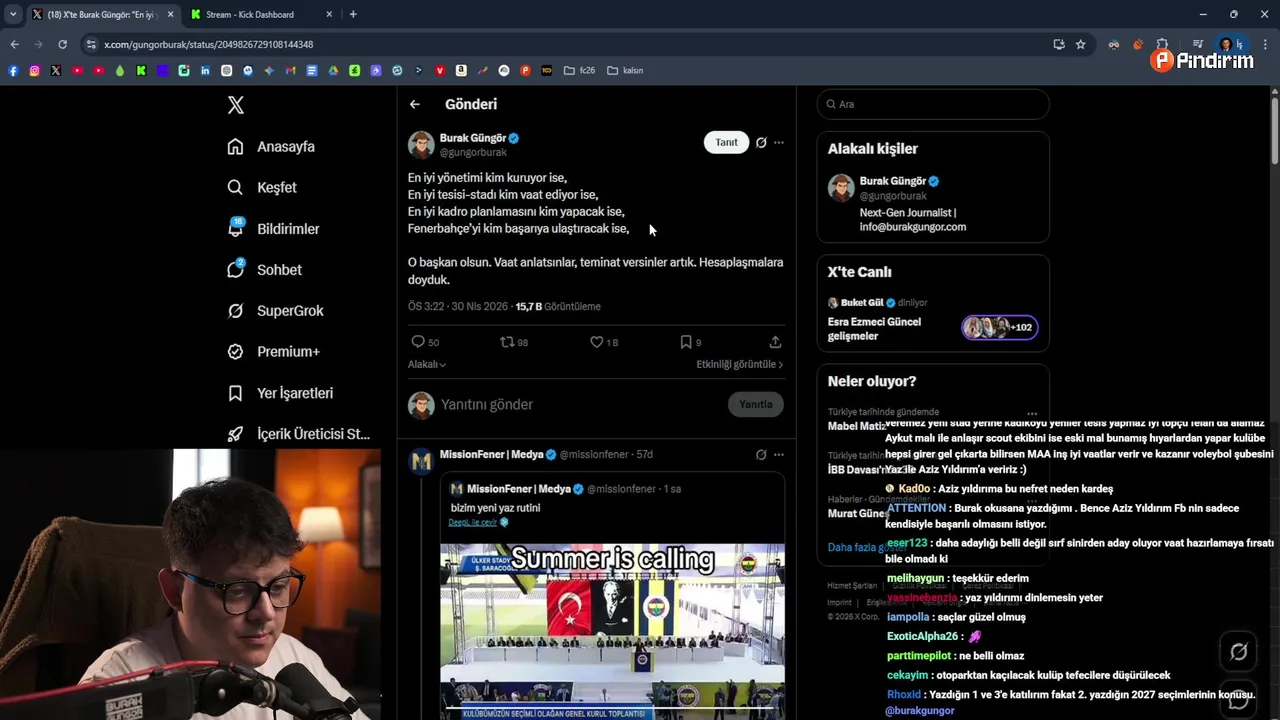Click the Yanıtla reply button
This screenshot has width=1280, height=720.
click(x=756, y=405)
